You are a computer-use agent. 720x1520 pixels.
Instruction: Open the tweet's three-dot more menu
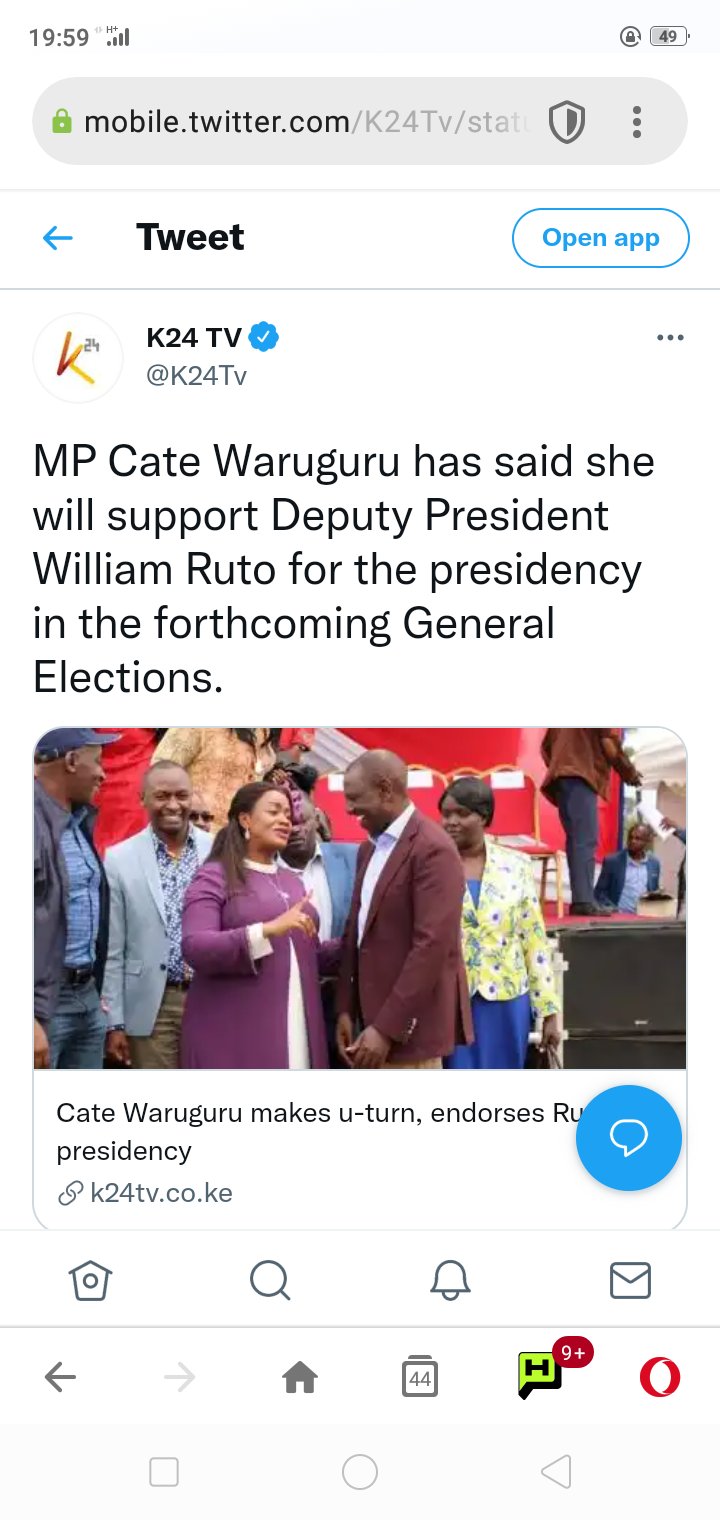pyautogui.click(x=670, y=338)
